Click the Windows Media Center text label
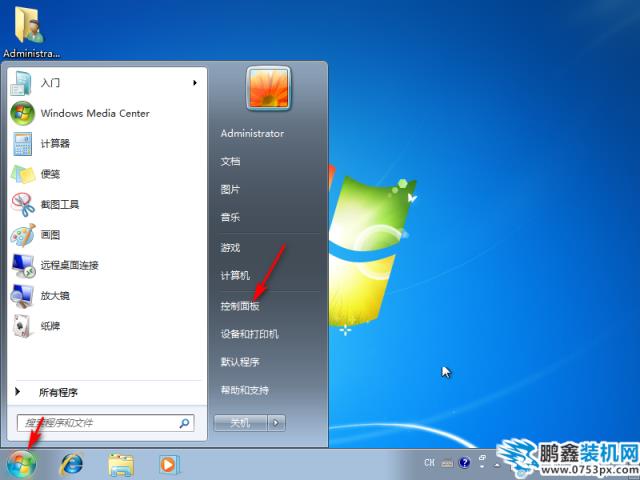Screen dimensions: 640x480 point(95,113)
